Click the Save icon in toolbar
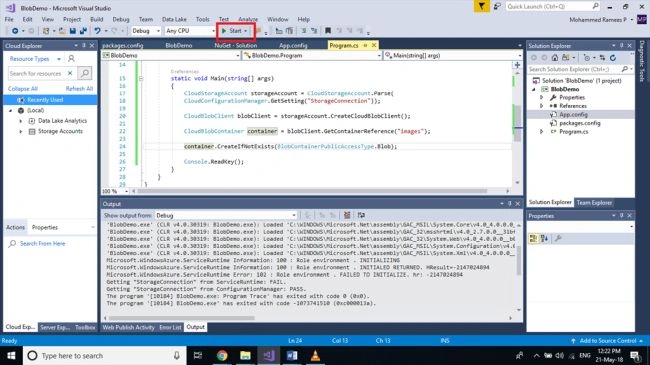650x365 pixels. pos(73,31)
